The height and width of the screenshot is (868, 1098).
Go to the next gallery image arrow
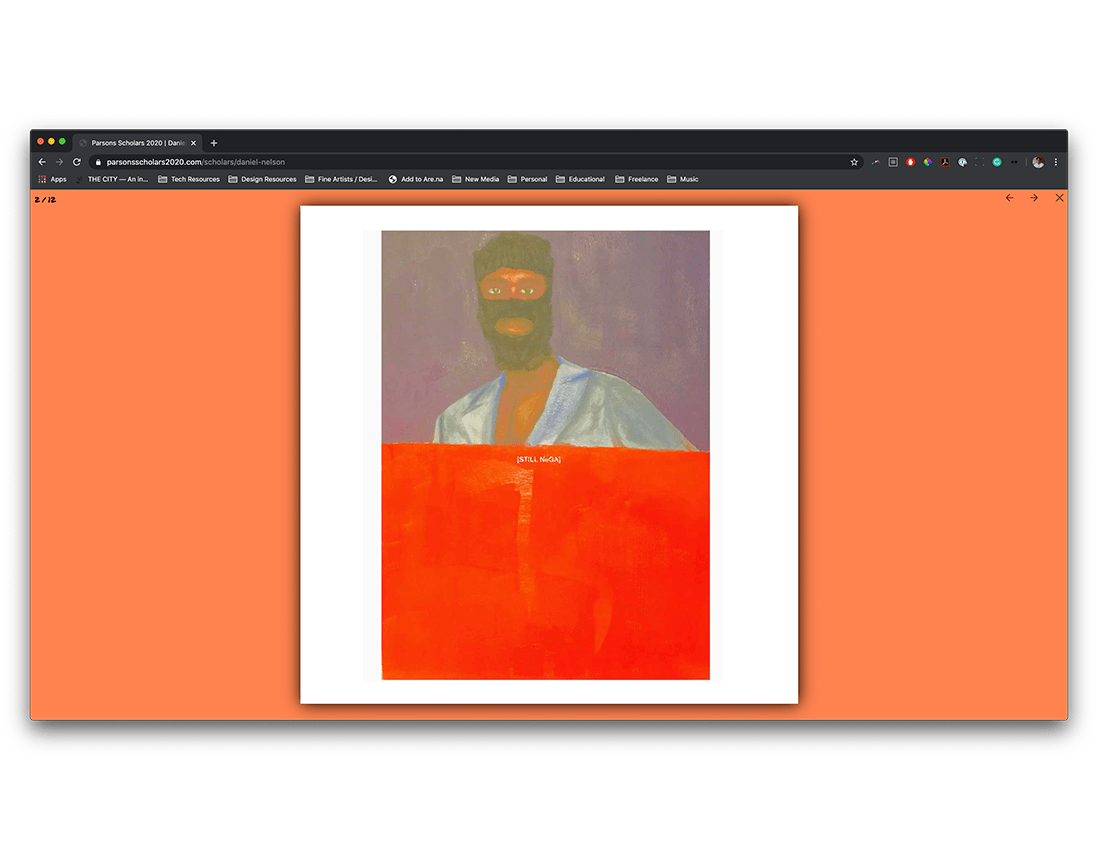[x=1034, y=198]
